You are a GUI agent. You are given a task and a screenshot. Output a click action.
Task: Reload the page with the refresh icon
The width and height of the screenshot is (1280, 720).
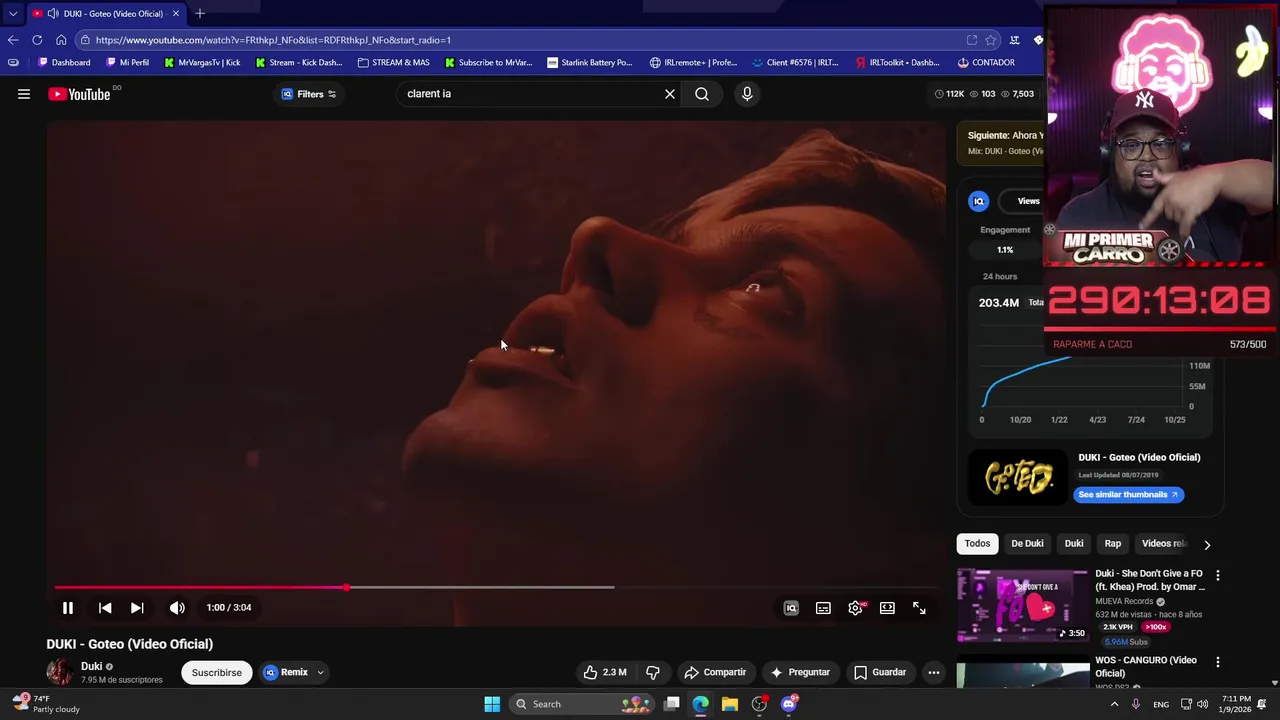(x=37, y=40)
